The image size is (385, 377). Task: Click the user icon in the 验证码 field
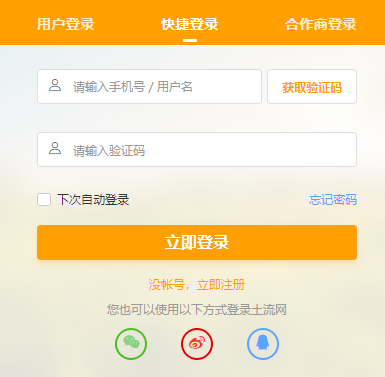(55, 149)
